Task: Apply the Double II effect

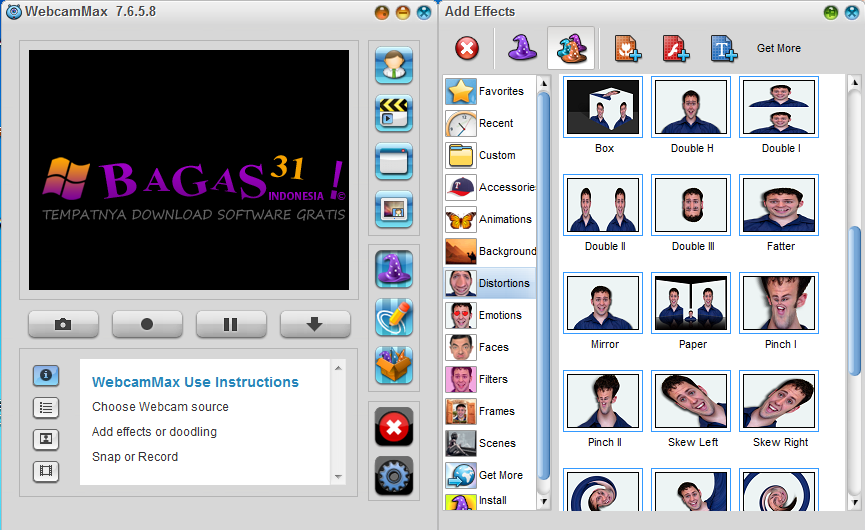Action: coord(603,205)
